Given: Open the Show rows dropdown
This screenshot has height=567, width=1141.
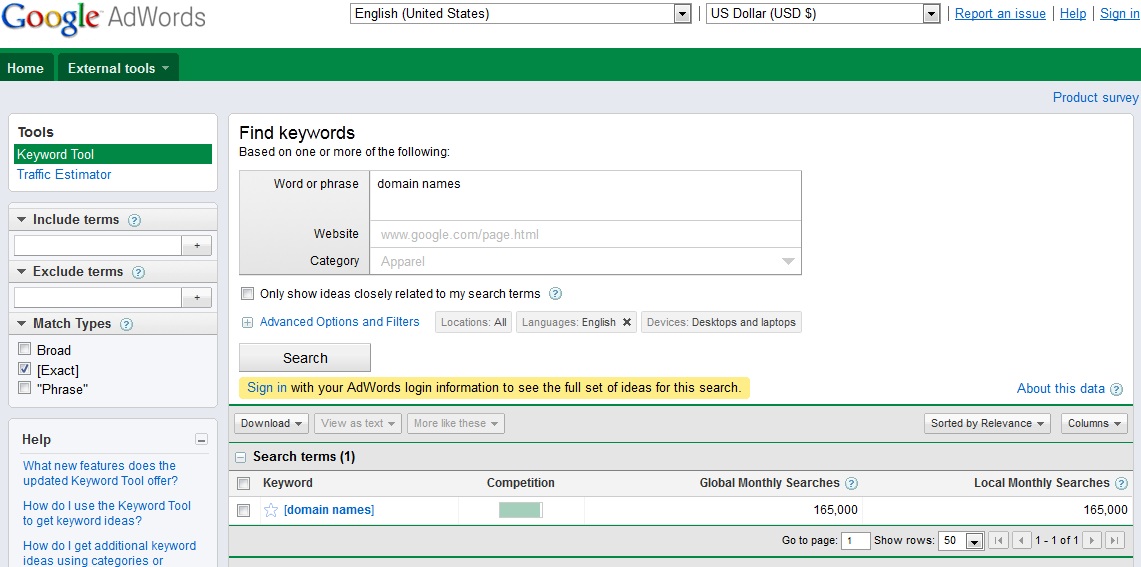Looking at the screenshot, I should click(961, 541).
